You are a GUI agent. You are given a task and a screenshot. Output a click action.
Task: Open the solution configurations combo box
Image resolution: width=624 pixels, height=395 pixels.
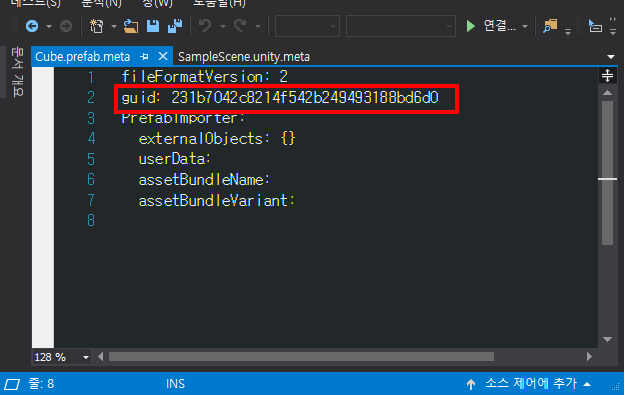click(307, 26)
